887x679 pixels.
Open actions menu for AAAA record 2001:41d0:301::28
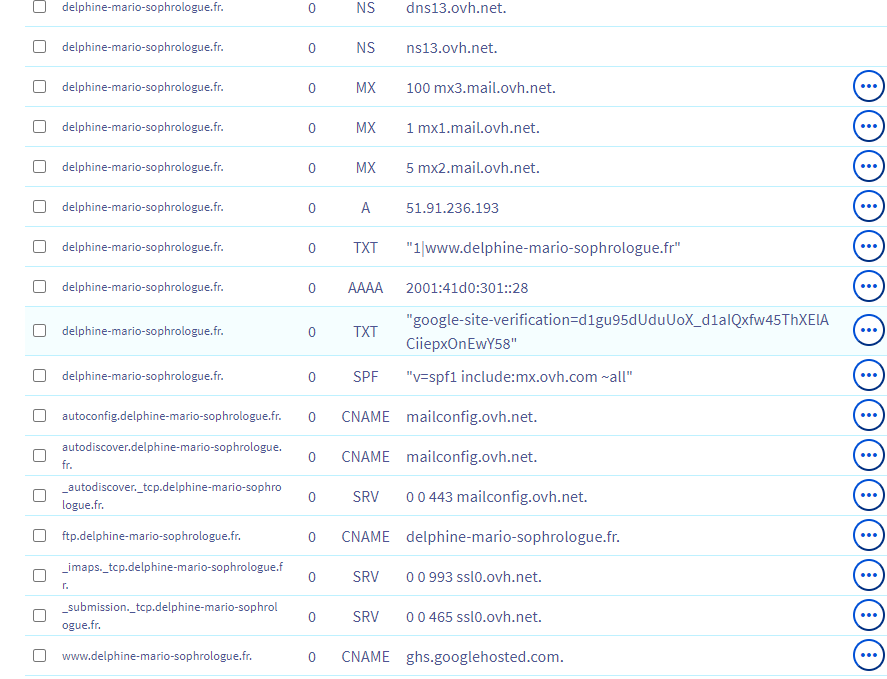(868, 287)
